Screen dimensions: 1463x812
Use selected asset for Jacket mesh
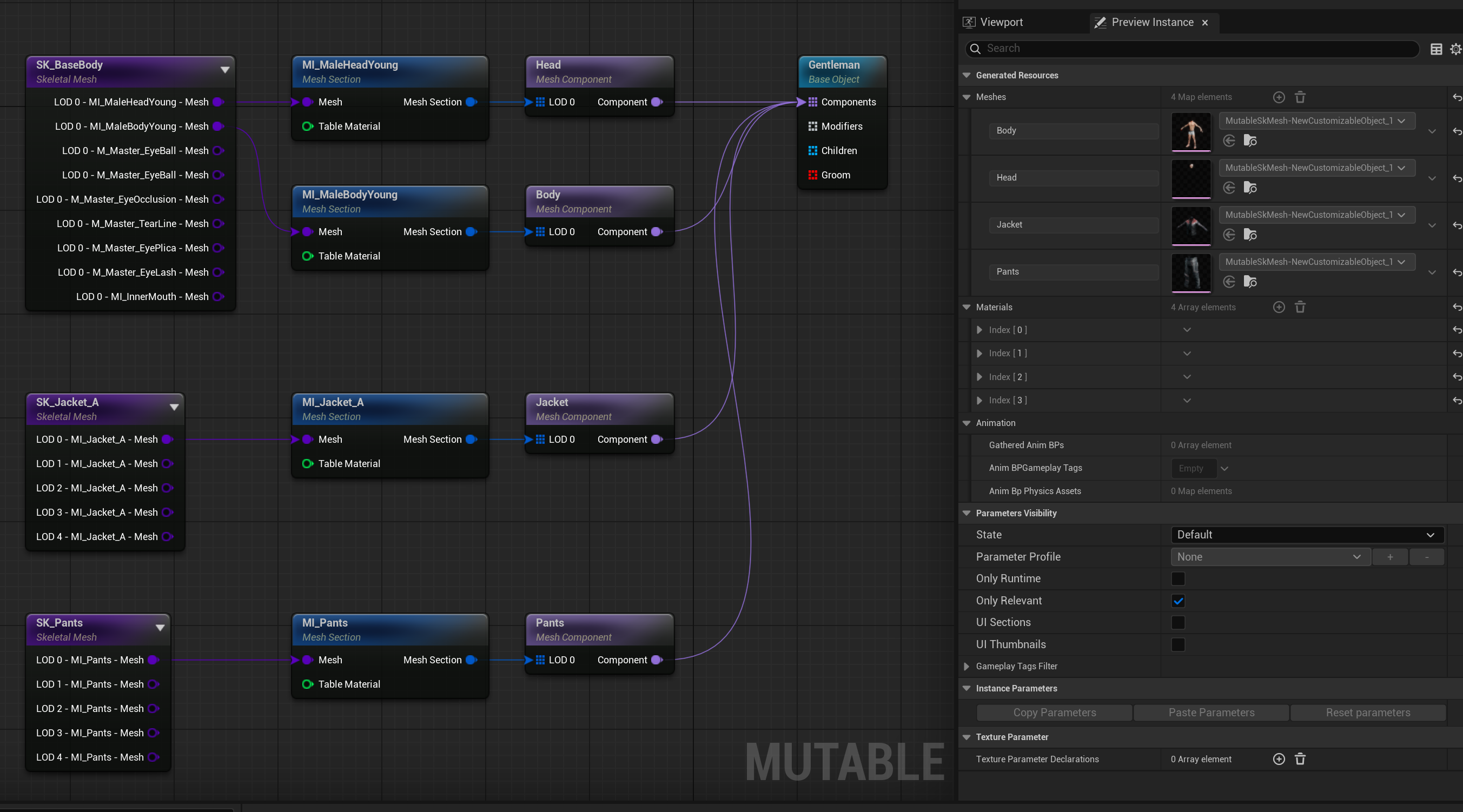pyautogui.click(x=1229, y=235)
